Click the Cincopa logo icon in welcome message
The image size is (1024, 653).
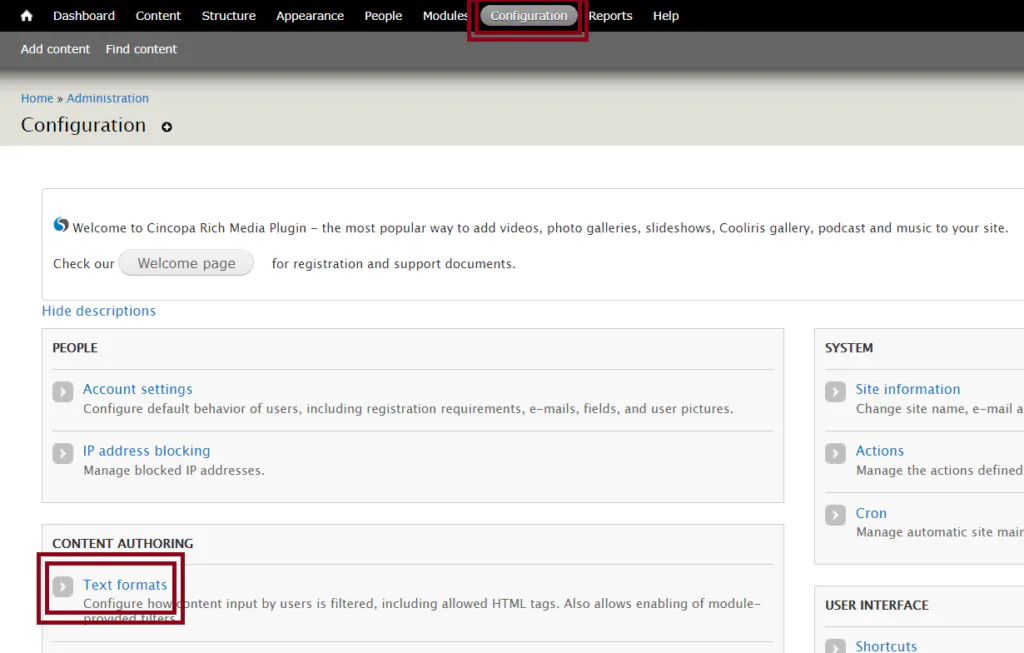(x=61, y=225)
